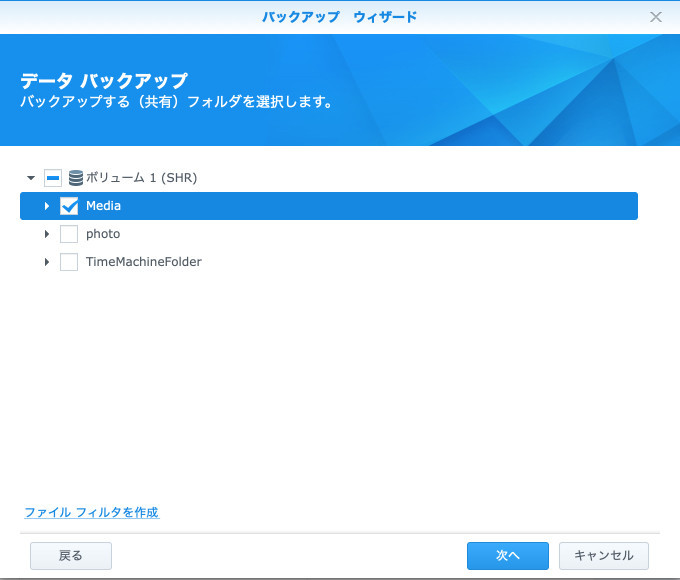
Task: Check the TimeMachineFolder checkbox
Action: [x=69, y=262]
